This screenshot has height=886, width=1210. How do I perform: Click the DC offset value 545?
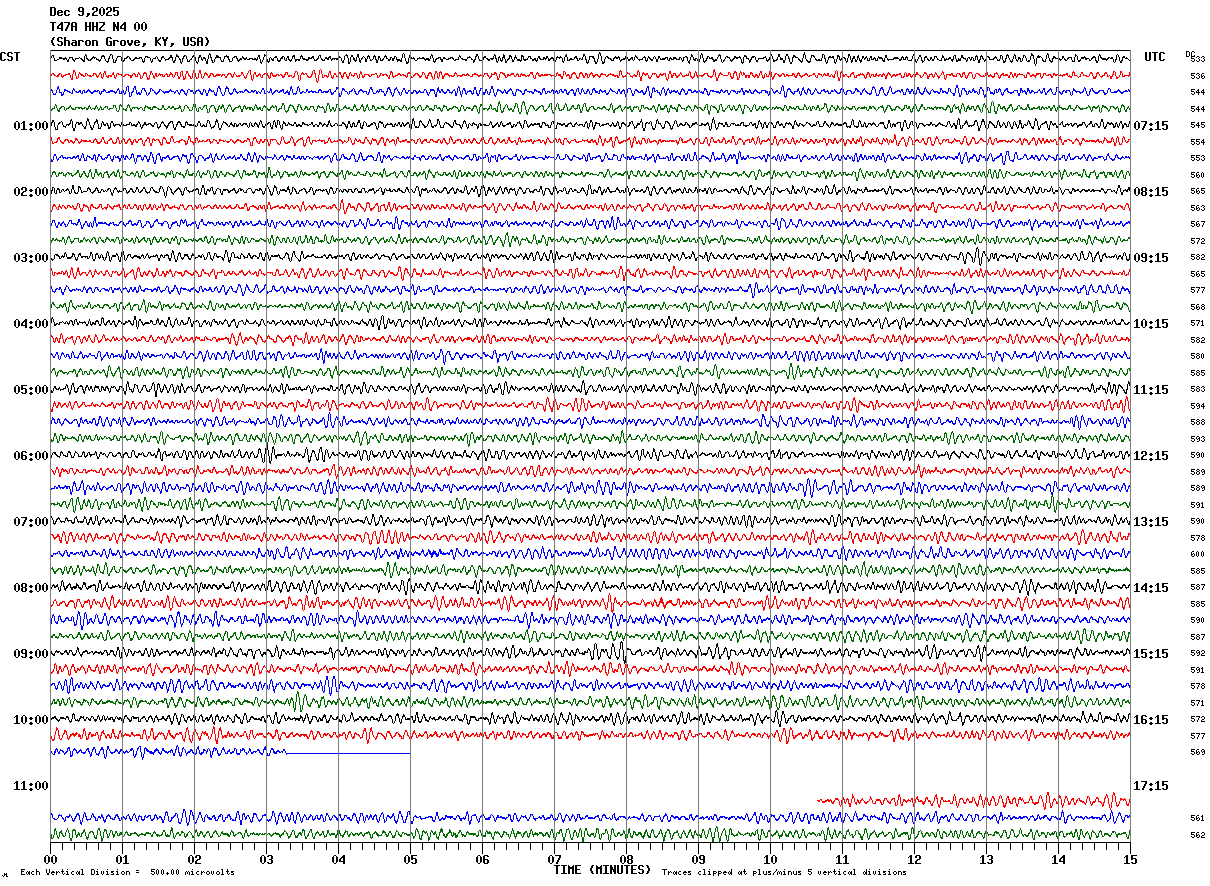1197,125
